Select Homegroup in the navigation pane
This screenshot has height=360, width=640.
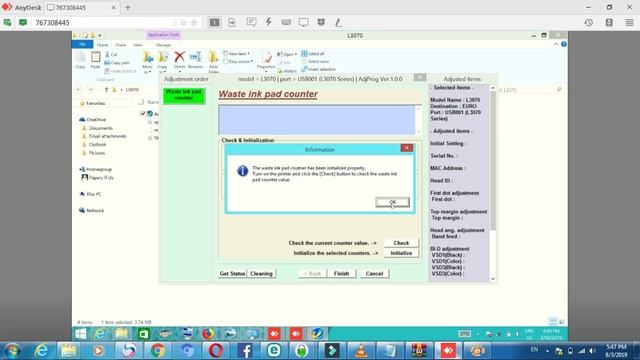96,169
